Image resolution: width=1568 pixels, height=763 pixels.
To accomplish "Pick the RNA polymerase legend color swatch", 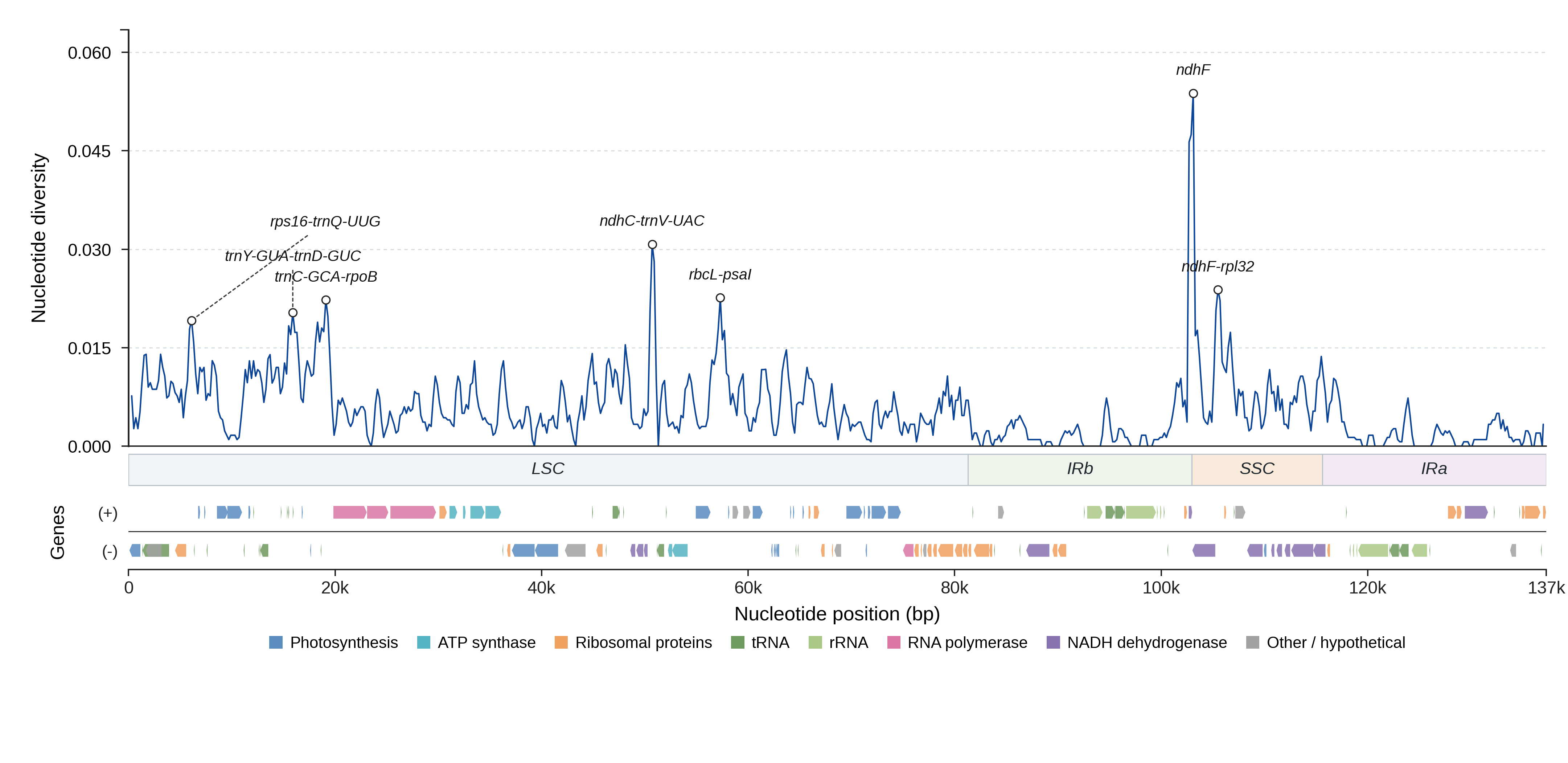I will 894,642.
